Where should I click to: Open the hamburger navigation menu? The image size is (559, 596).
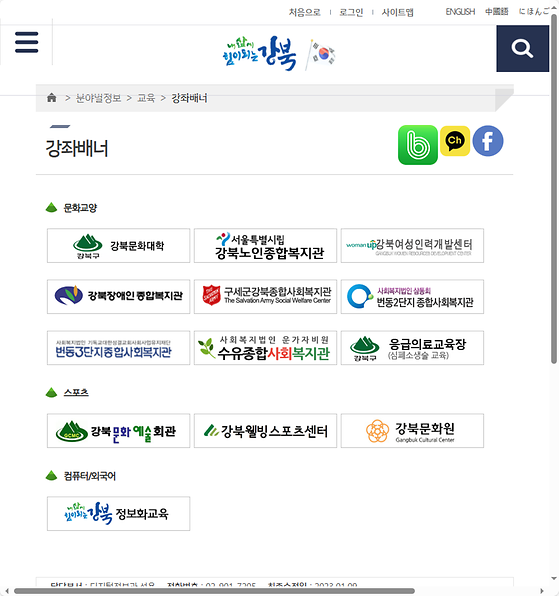click(x=27, y=42)
